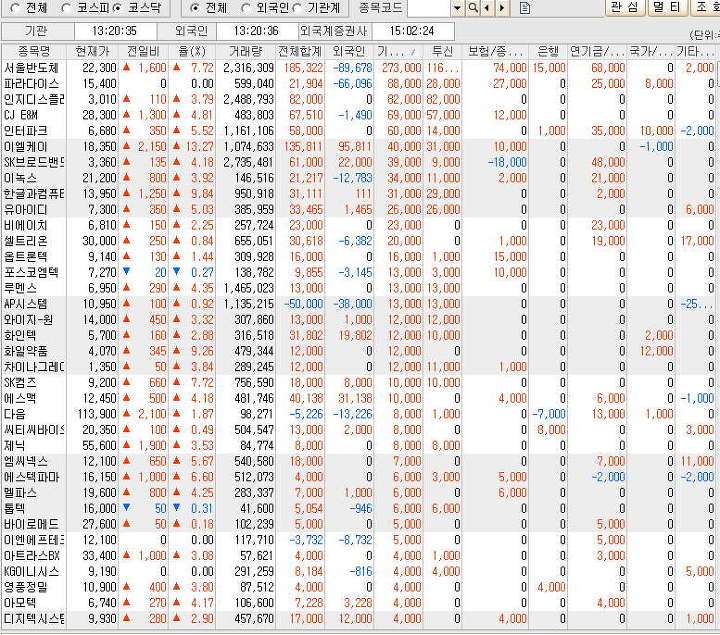Image resolution: width=720 pixels, height=635 pixels.
Task: Sort by the 종목명 column header
Action: pyautogui.click(x=34, y=51)
